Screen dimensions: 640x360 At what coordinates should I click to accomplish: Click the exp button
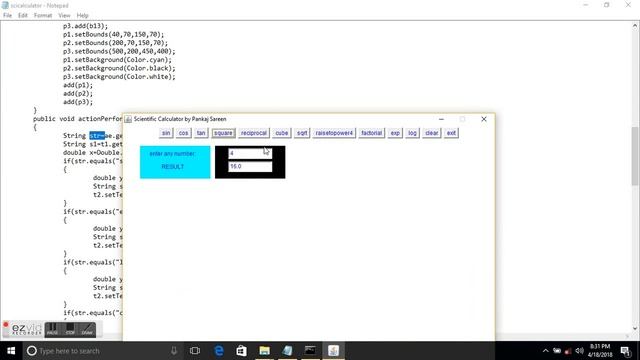tap(395, 133)
